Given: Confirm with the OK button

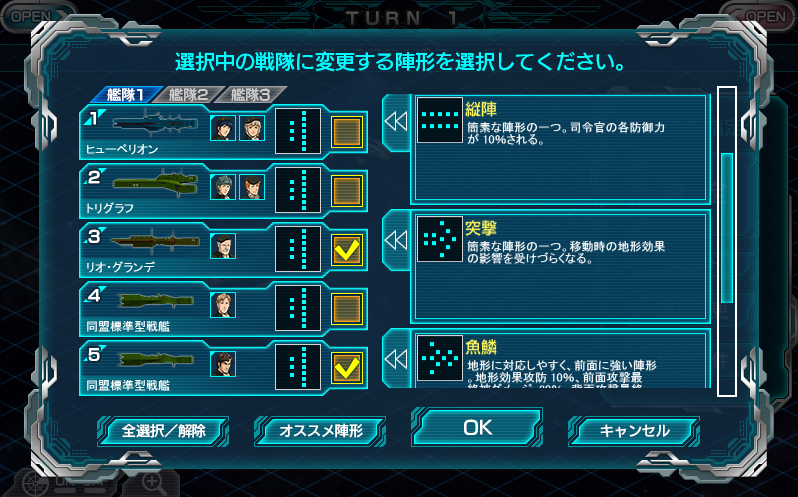Looking at the screenshot, I should point(477,427).
